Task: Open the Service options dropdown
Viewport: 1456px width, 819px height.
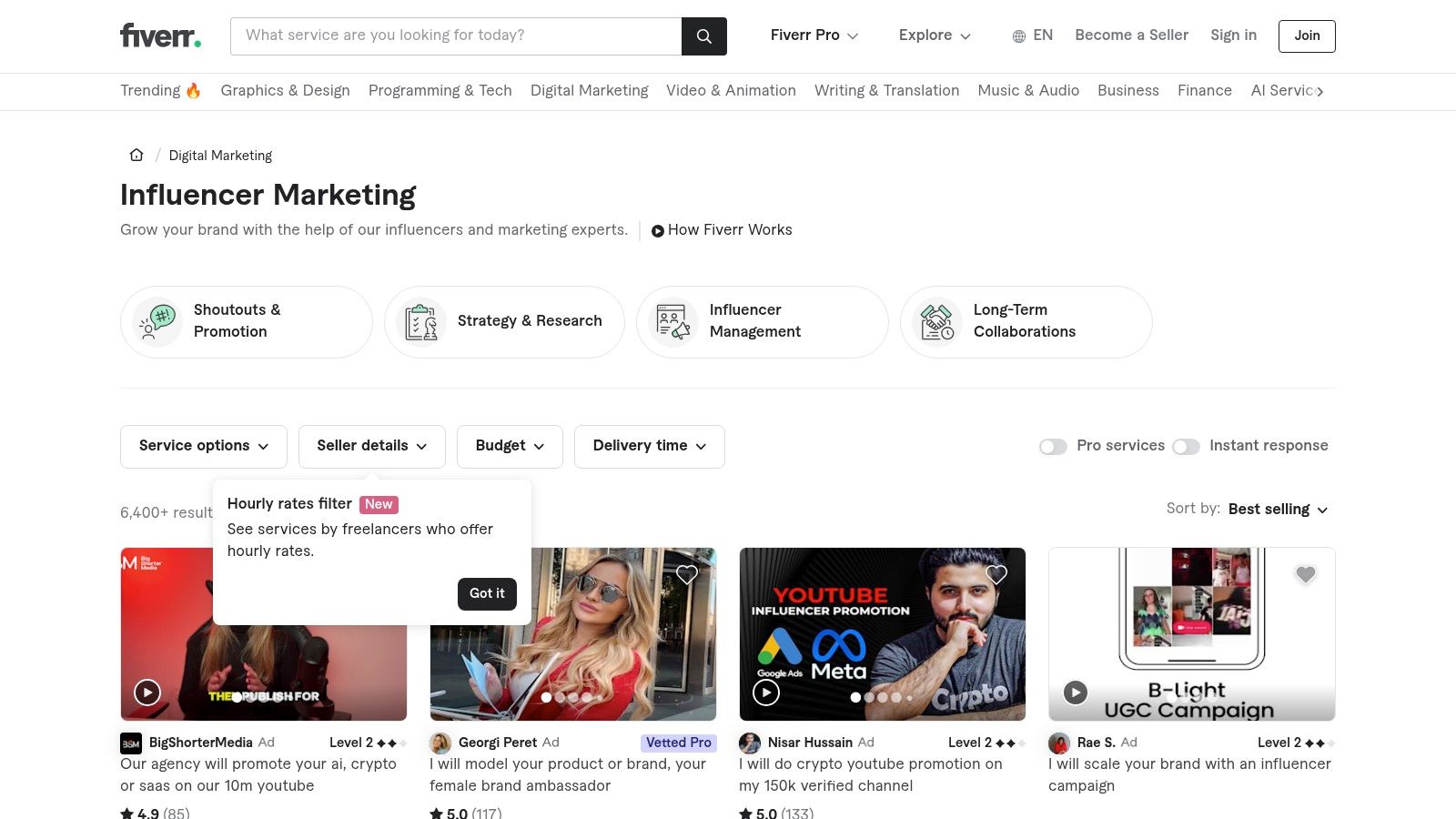Action: 203,446
